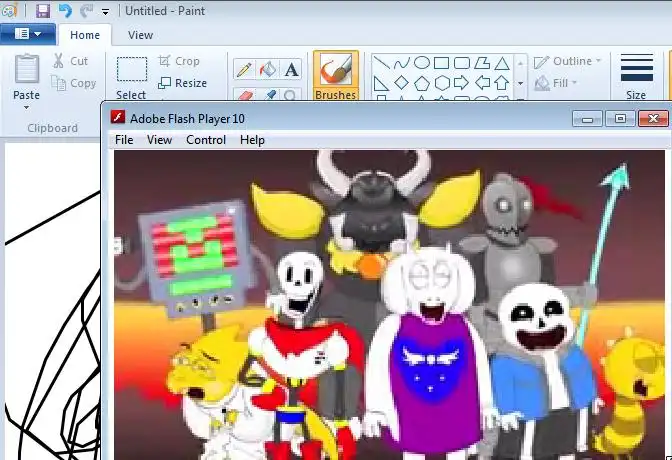Image resolution: width=672 pixels, height=460 pixels.
Task: Select the Fill with color bucket tool
Action: [268, 69]
